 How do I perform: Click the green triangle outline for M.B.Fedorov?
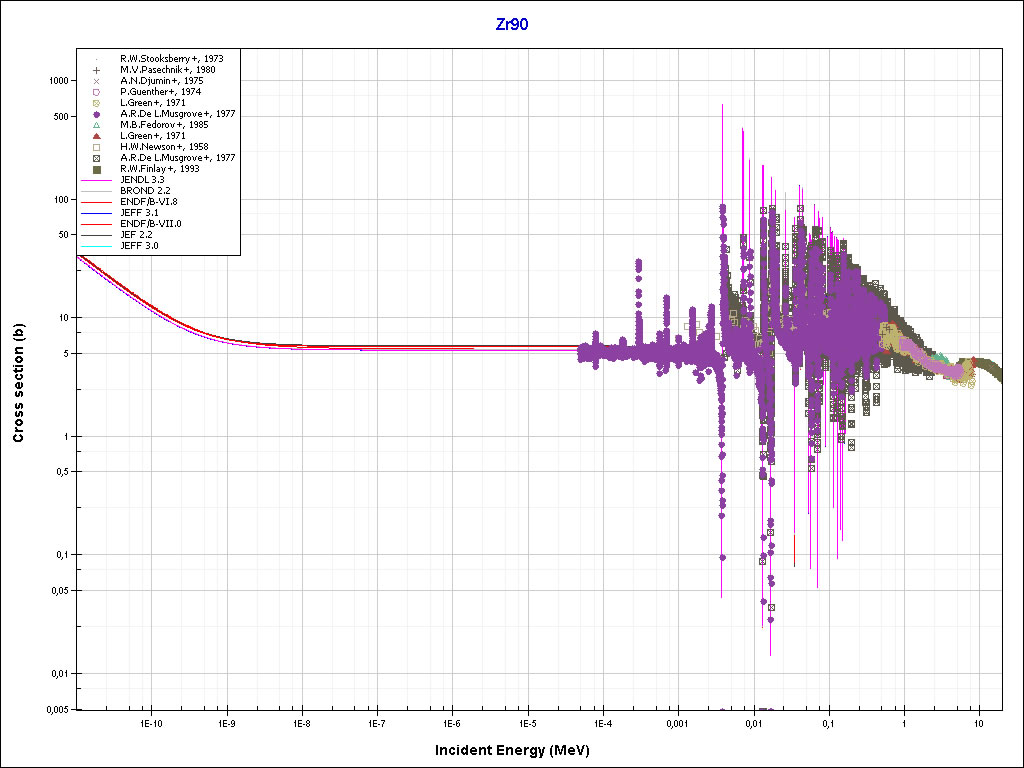(x=96, y=125)
